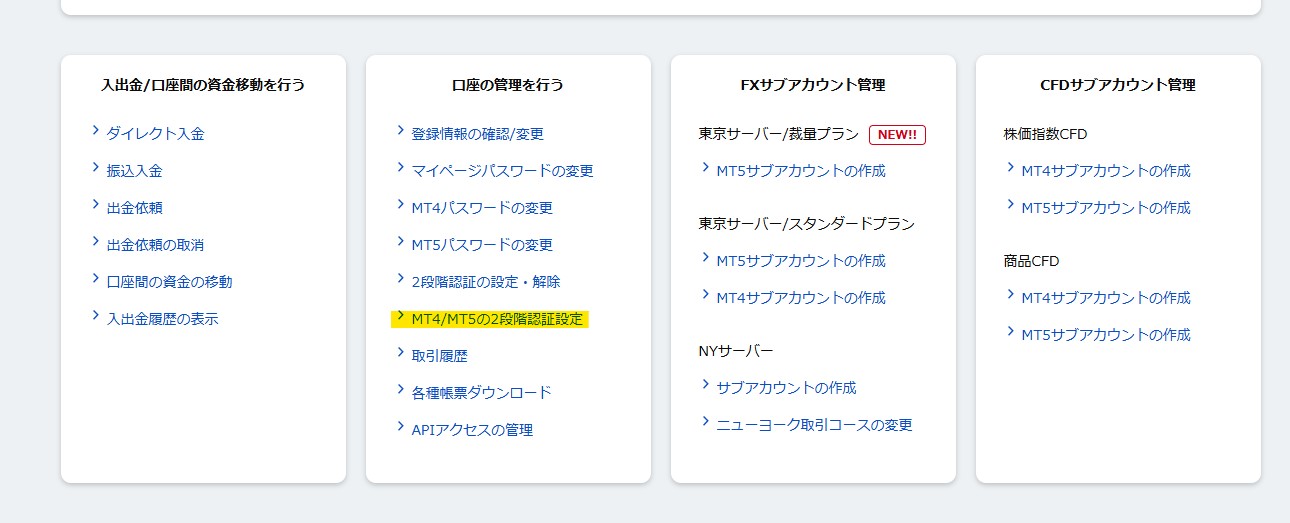Click the FXサブアカウント管理 heading
1290x523 pixels.
point(813,85)
